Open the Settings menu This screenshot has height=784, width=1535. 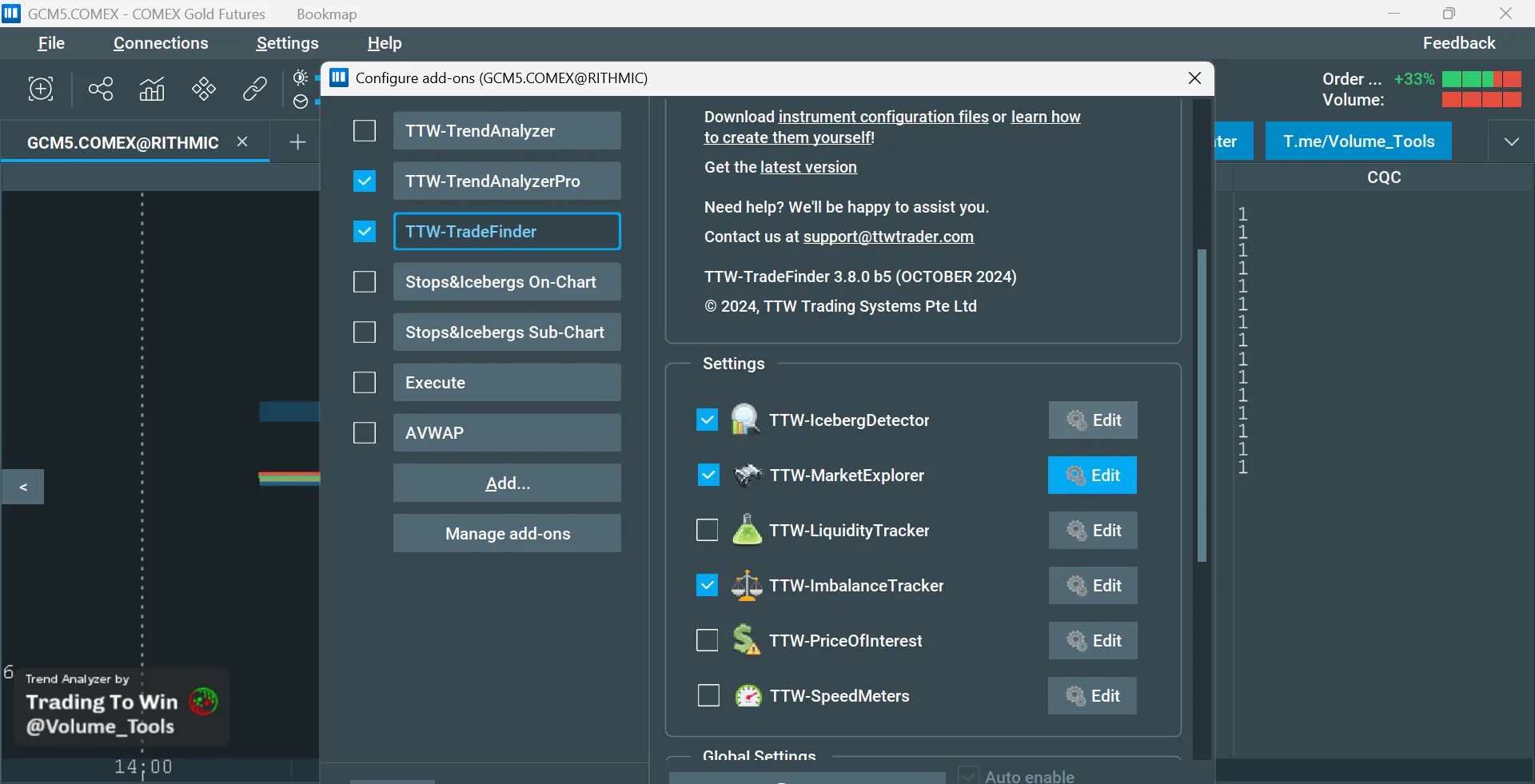(287, 43)
